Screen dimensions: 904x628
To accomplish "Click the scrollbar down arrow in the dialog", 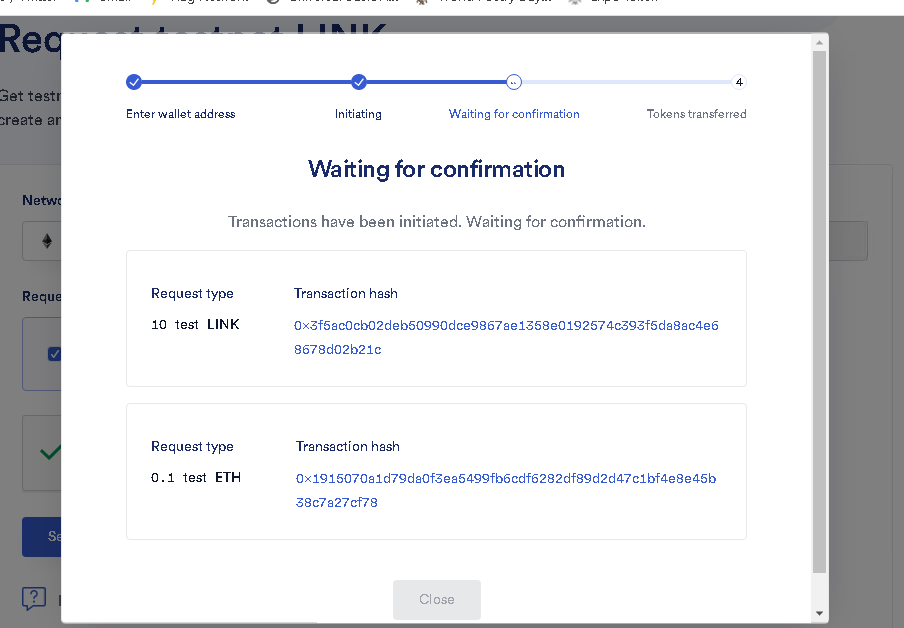I will 819,614.
